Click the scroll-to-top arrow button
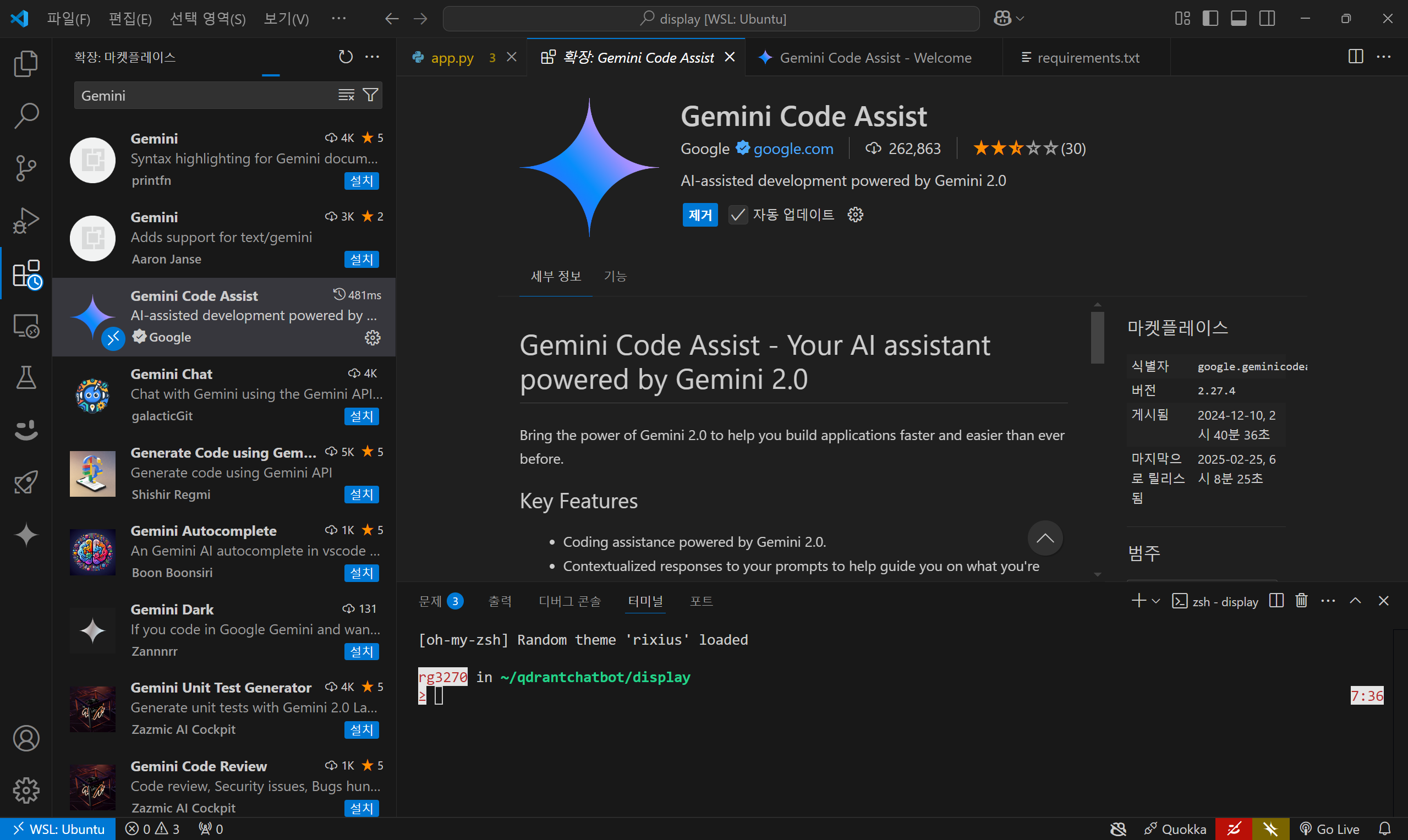Image resolution: width=1408 pixels, height=840 pixels. click(1045, 538)
